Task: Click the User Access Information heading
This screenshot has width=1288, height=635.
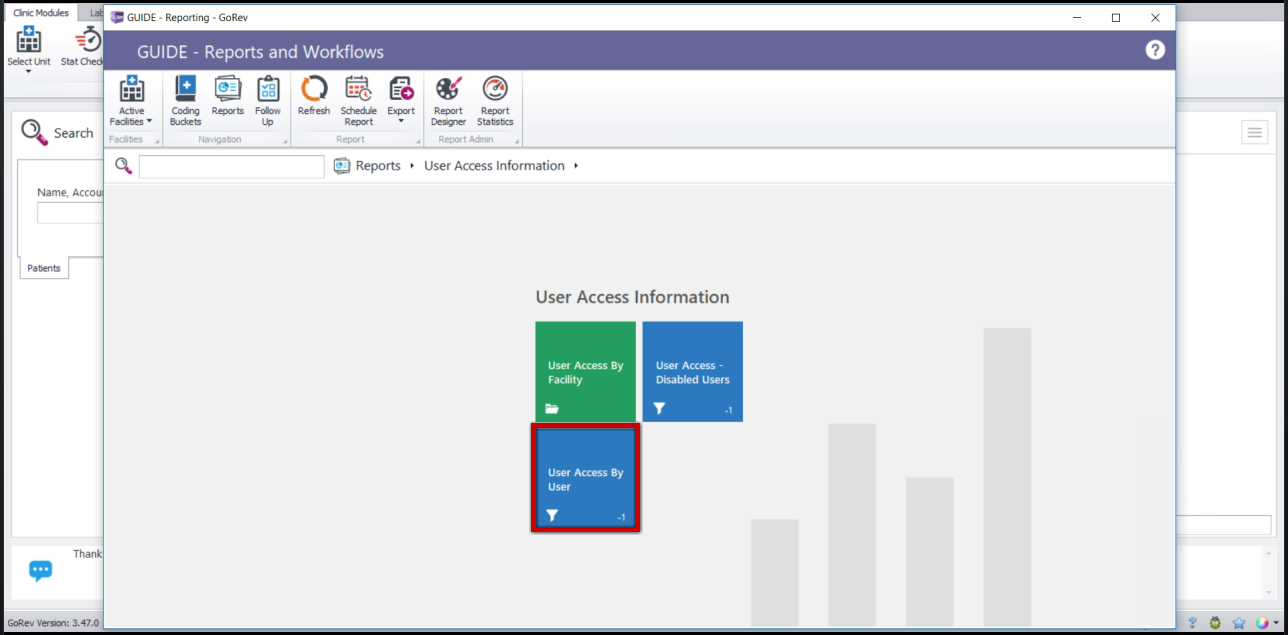Action: coord(632,297)
